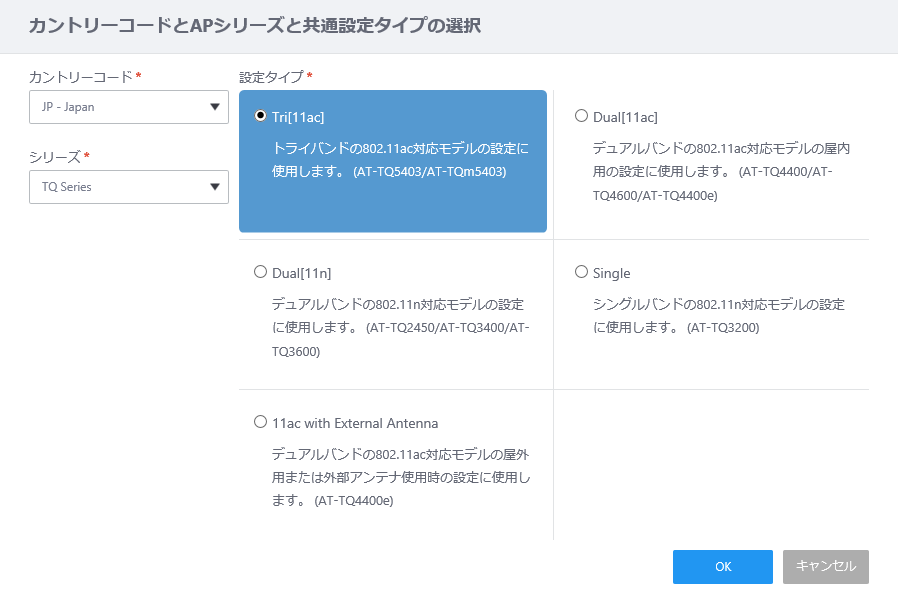Click the Single description mentioning AT-TQ3200
This screenshot has height=608, width=898.
pyautogui.click(x=719, y=315)
